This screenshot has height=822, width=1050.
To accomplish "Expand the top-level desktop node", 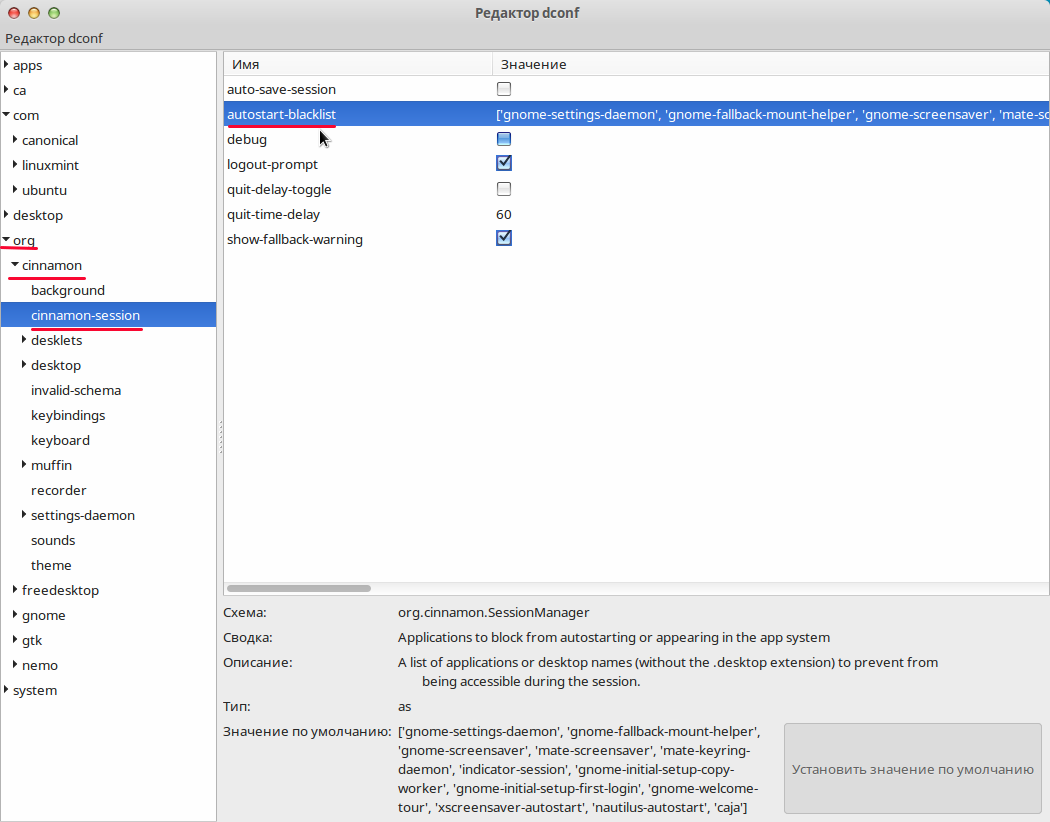I will [6, 215].
